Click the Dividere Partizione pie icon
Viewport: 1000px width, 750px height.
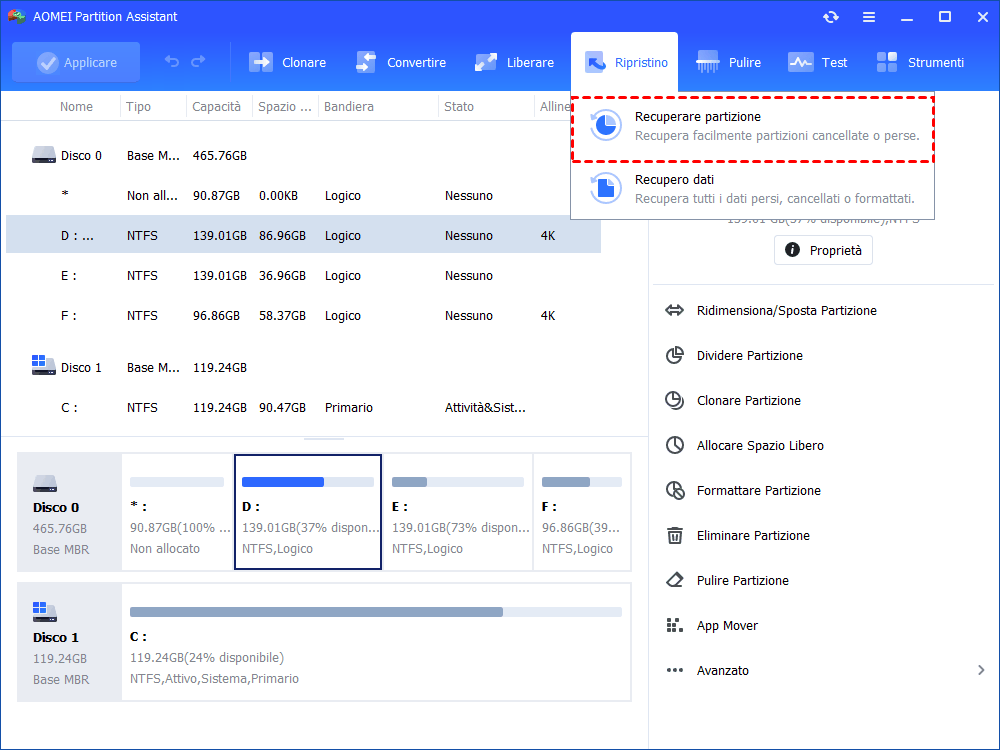675,355
